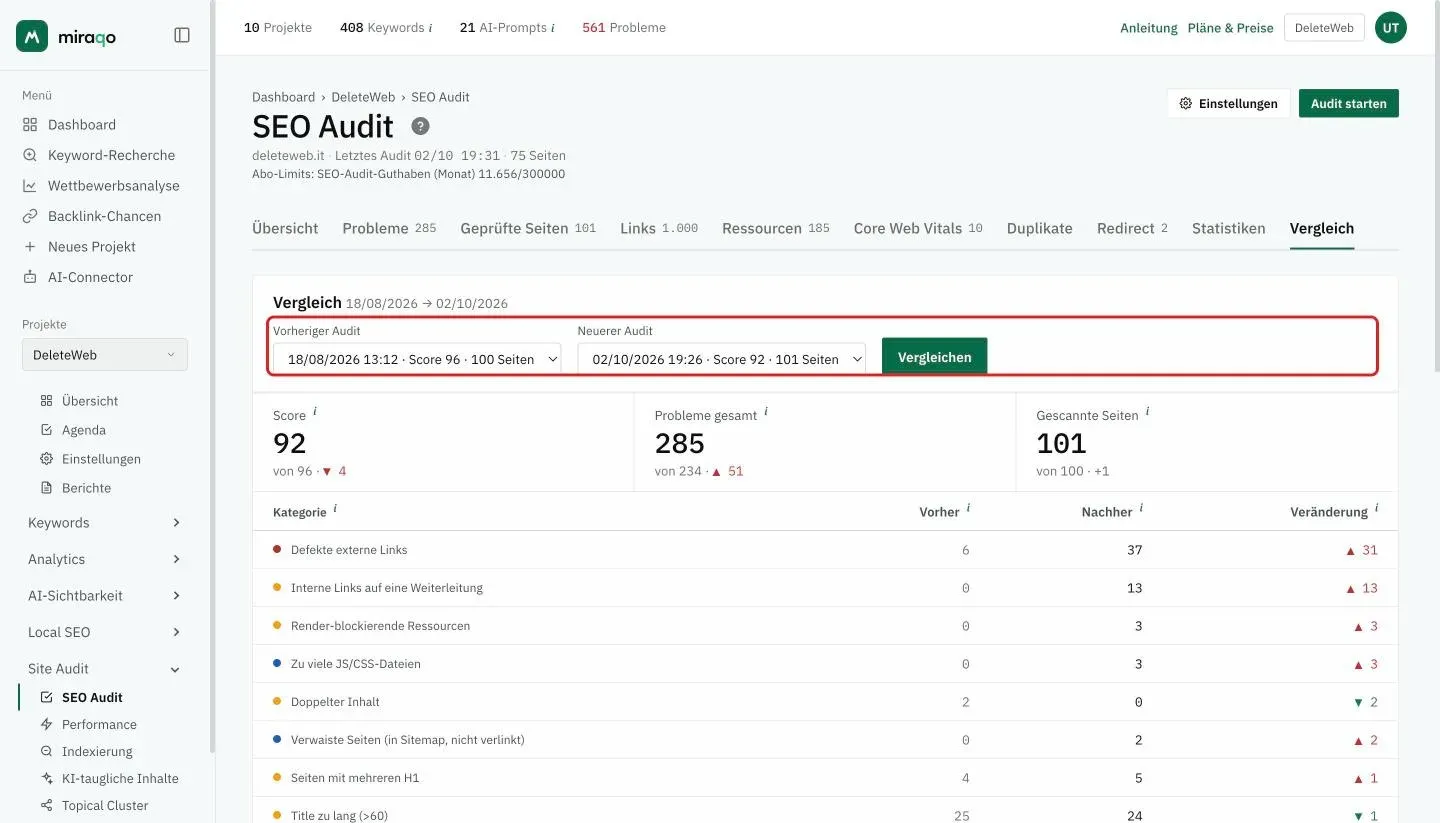Image resolution: width=1440 pixels, height=823 pixels.
Task: Switch to the Übersicht tab
Action: pyautogui.click(x=285, y=228)
